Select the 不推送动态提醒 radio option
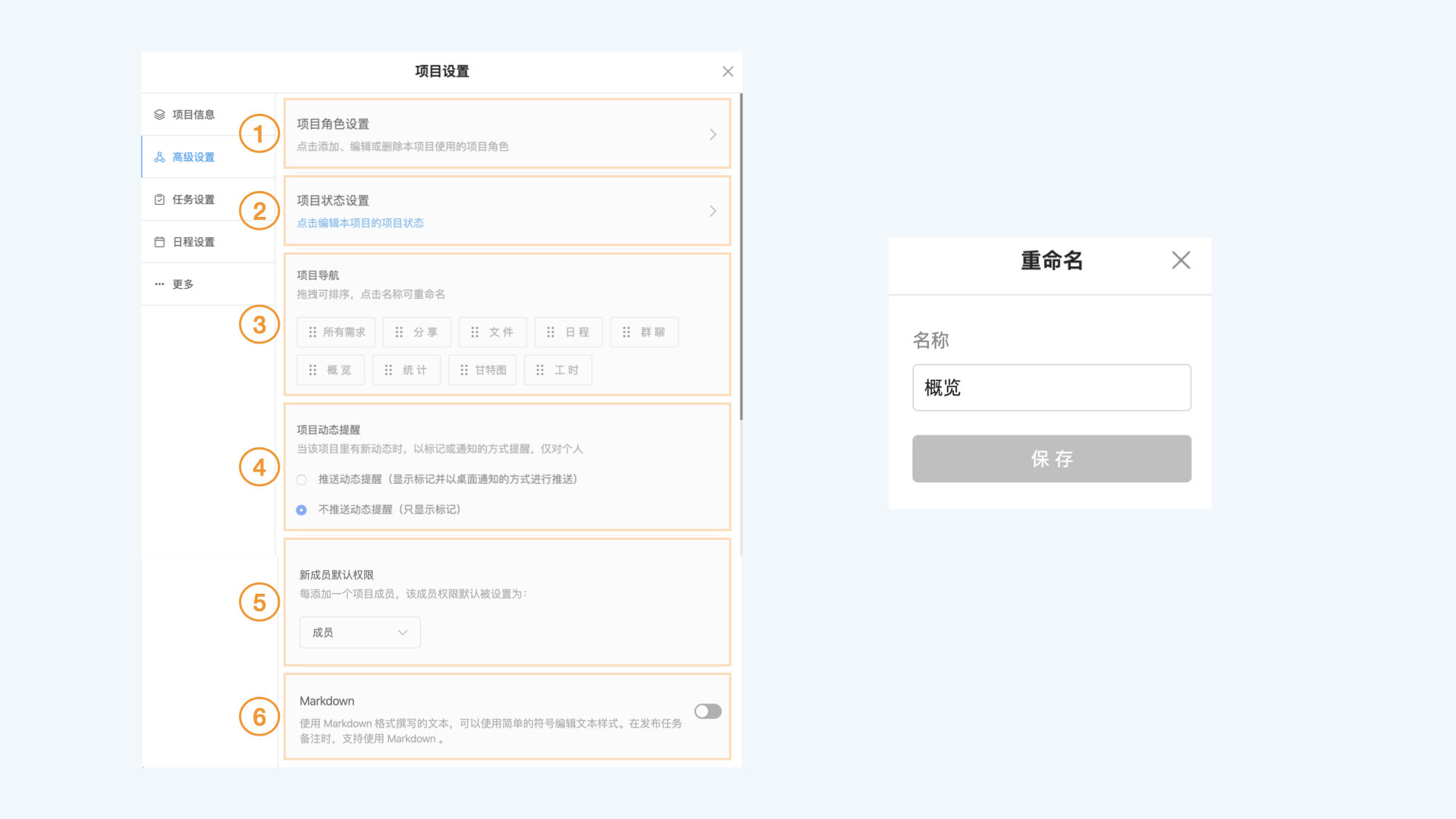1456x819 pixels. (x=302, y=510)
